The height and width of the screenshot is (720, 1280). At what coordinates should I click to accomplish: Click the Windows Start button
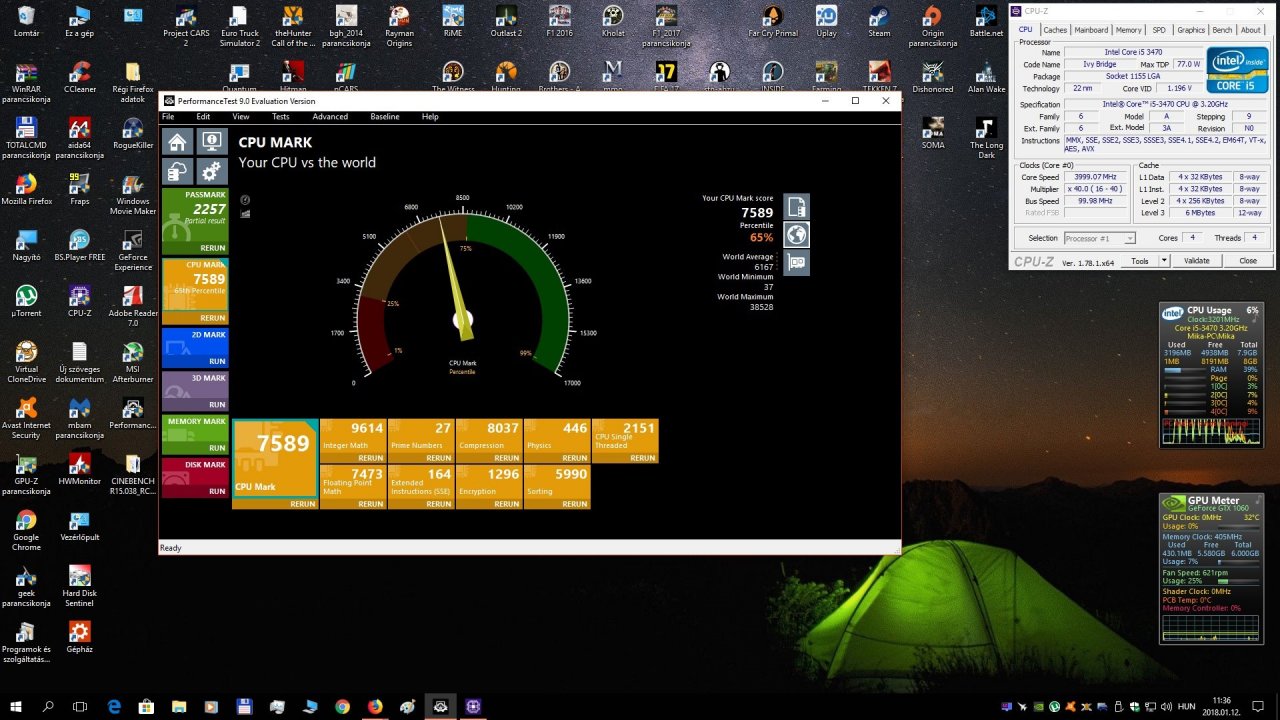pyautogui.click(x=16, y=706)
